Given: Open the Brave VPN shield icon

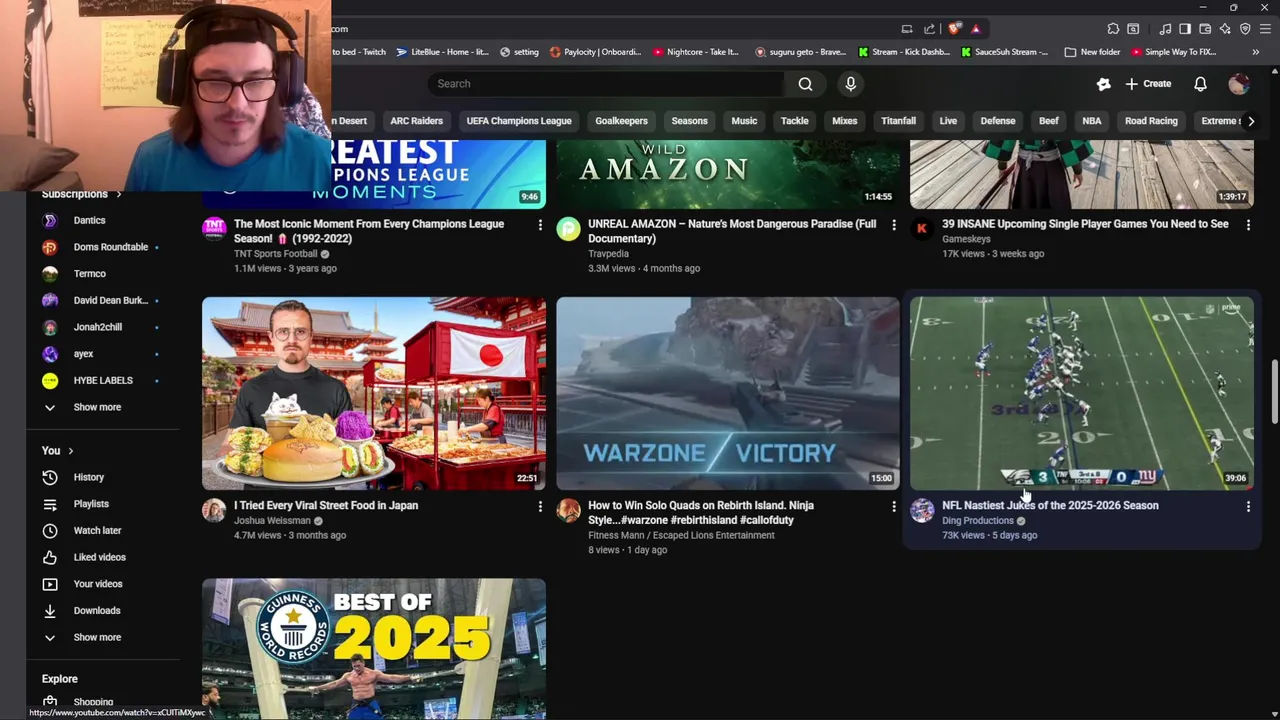Looking at the screenshot, I should tap(1245, 29).
